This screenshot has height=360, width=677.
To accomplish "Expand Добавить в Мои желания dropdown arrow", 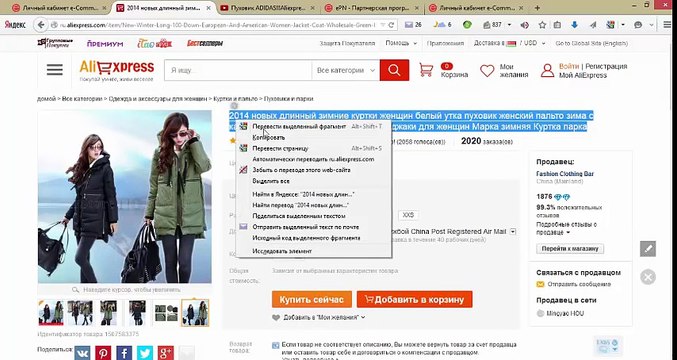I will [363, 317].
